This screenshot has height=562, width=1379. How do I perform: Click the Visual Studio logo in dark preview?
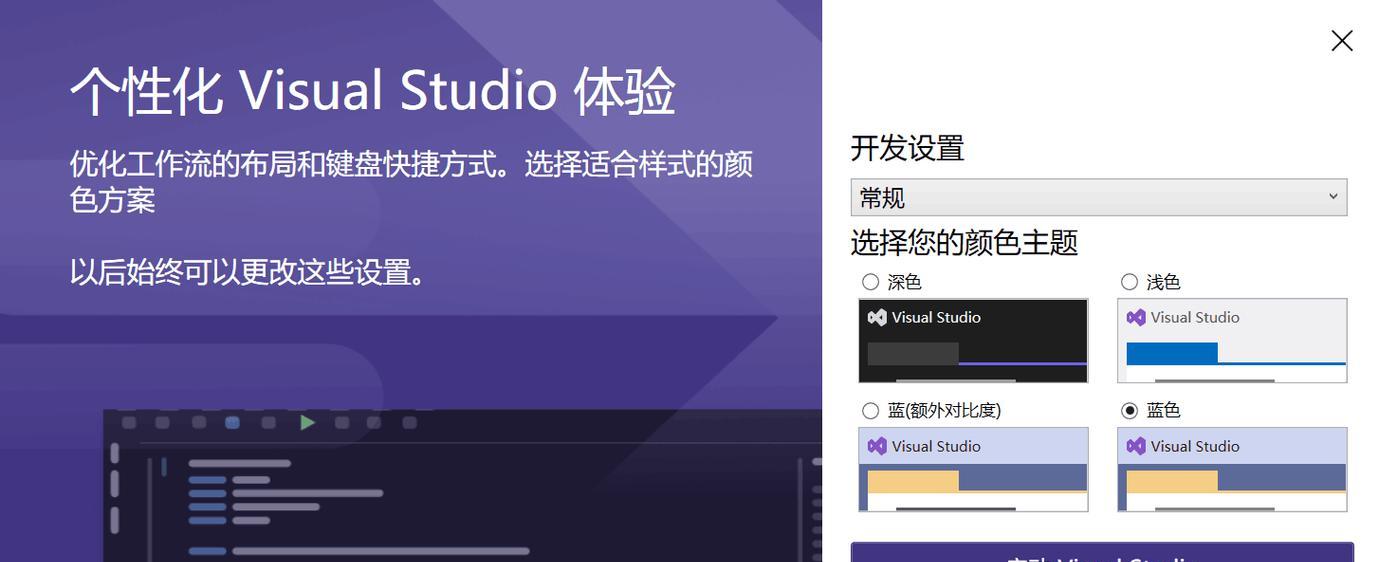tap(877, 317)
